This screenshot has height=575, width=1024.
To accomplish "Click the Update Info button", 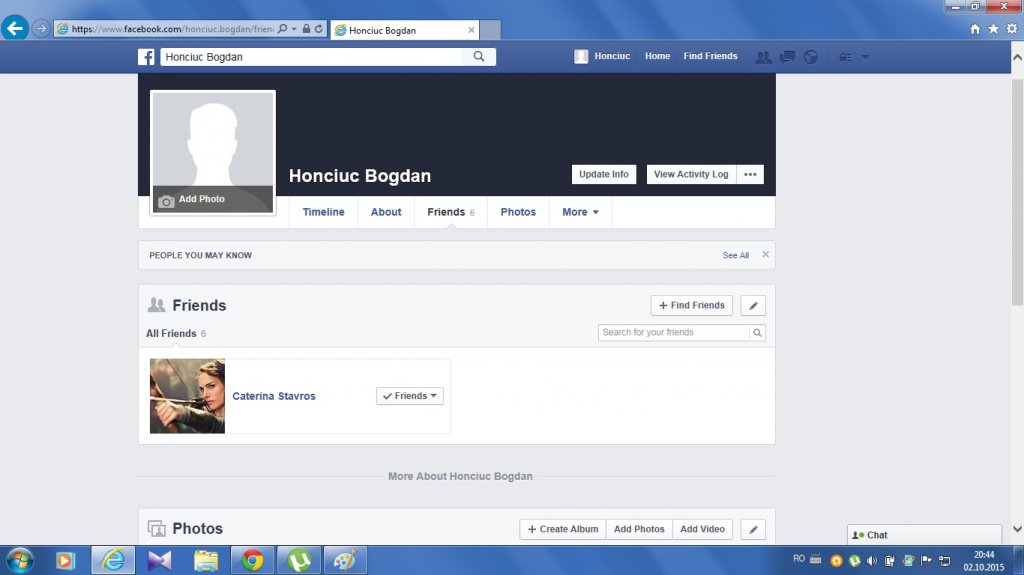I will coord(603,174).
